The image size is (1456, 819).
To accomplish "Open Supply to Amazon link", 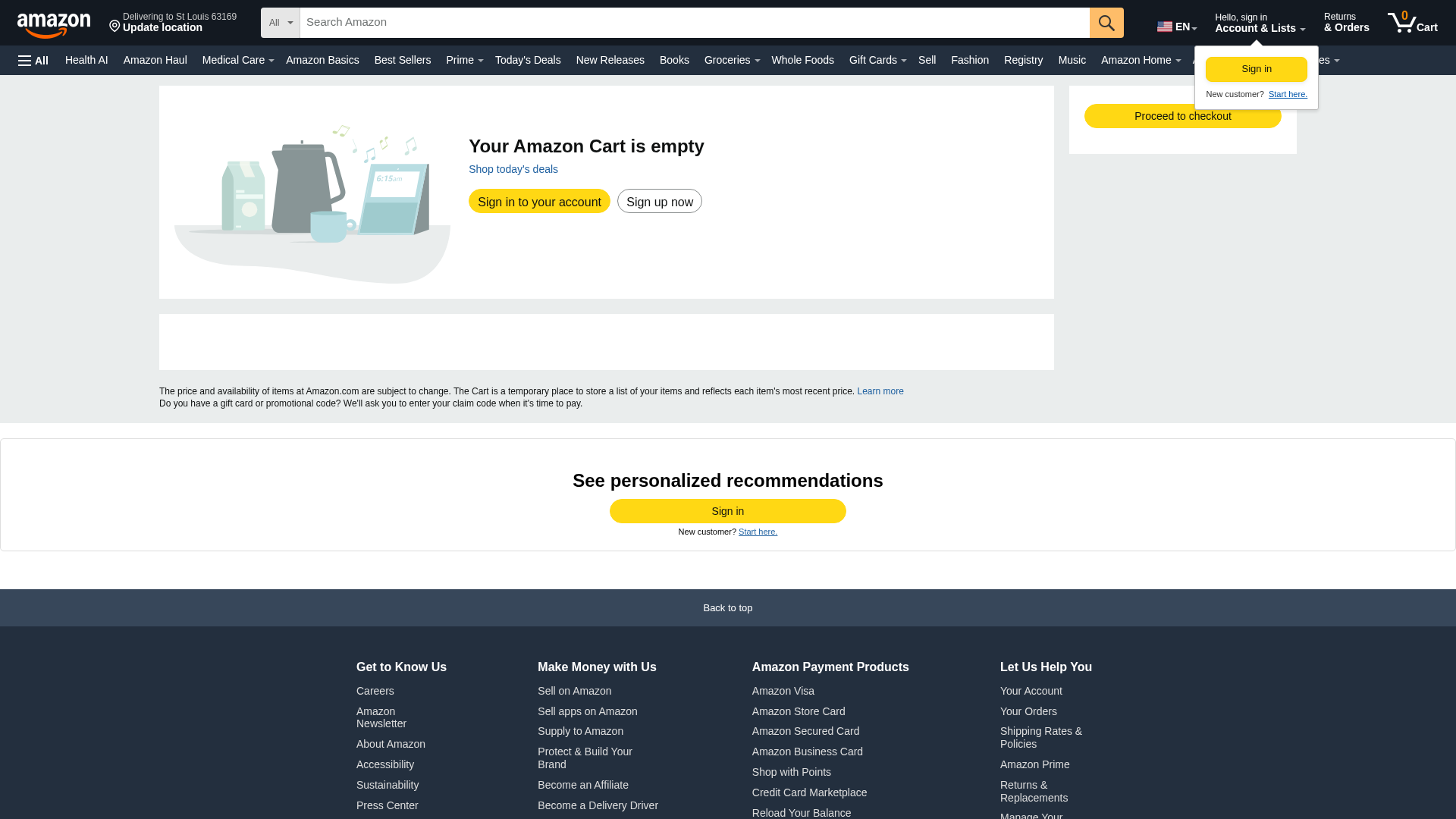I will click(x=580, y=731).
